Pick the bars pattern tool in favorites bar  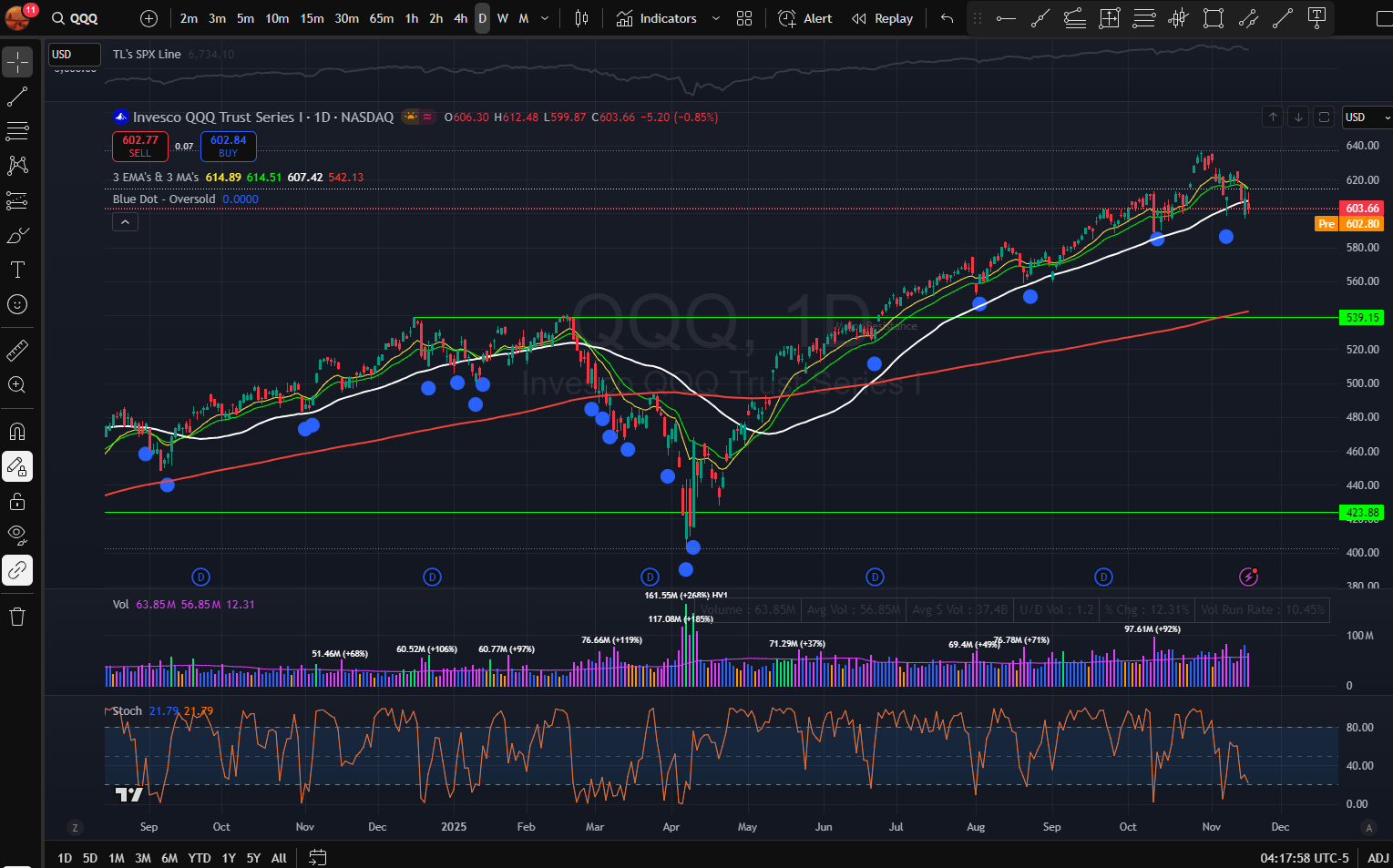click(x=1179, y=18)
